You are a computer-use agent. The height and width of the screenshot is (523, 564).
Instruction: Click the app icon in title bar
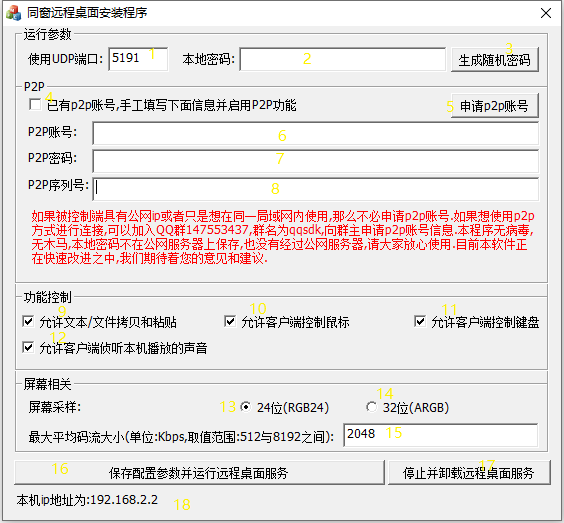point(14,13)
